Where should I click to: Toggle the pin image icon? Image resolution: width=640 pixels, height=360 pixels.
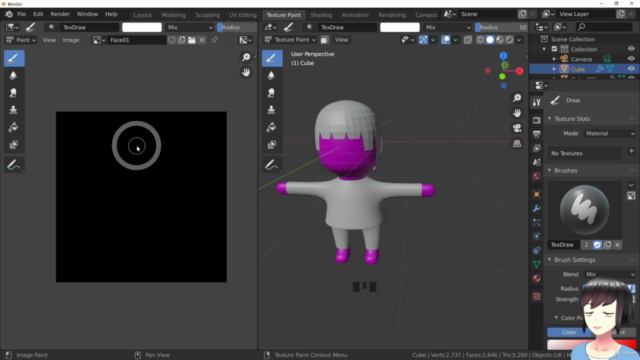tap(214, 40)
